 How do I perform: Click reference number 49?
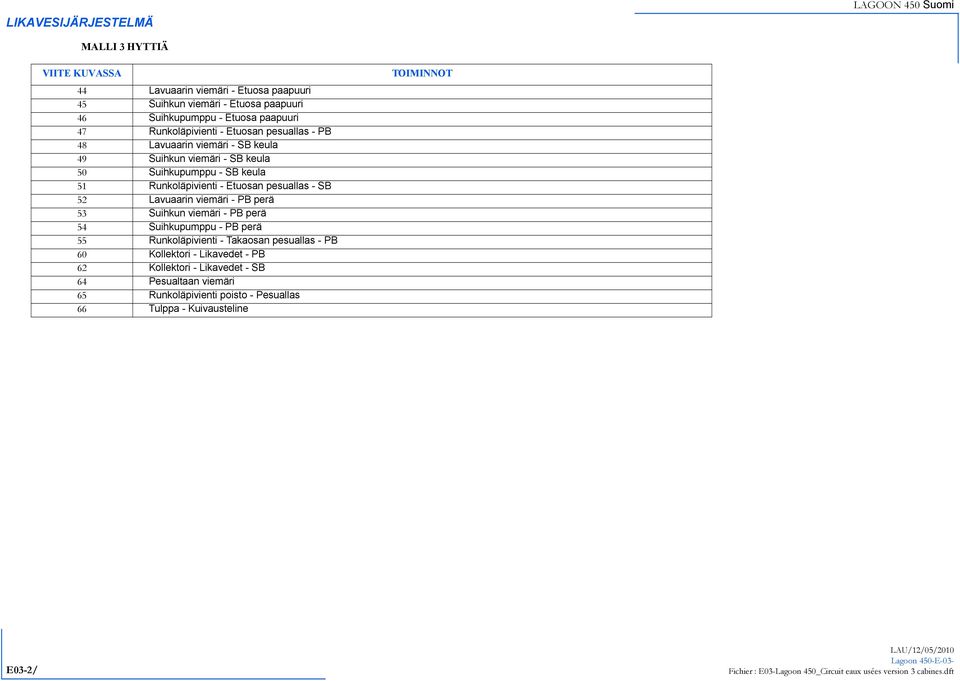coord(82,159)
